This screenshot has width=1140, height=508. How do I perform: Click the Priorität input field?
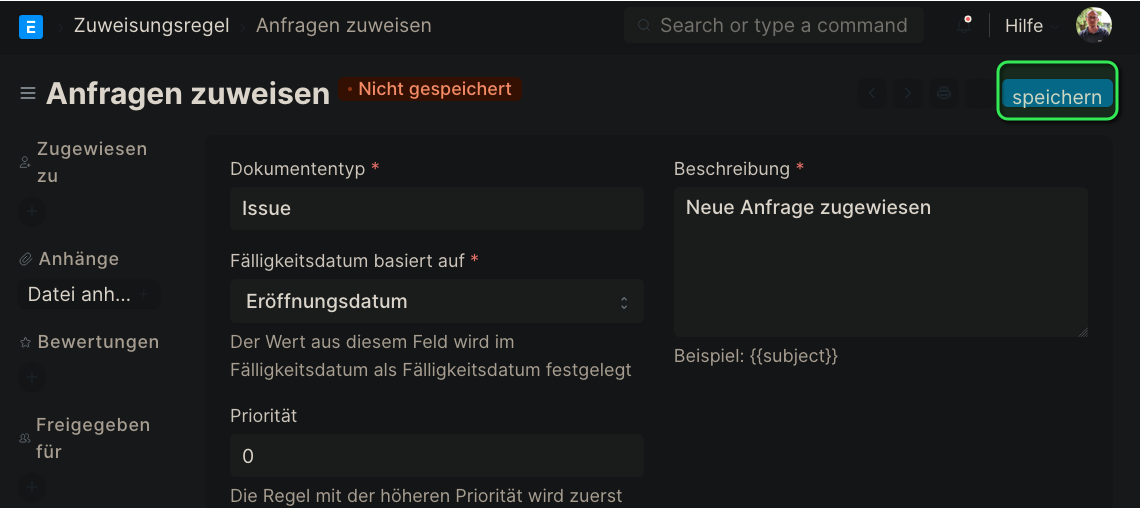[x=436, y=456]
